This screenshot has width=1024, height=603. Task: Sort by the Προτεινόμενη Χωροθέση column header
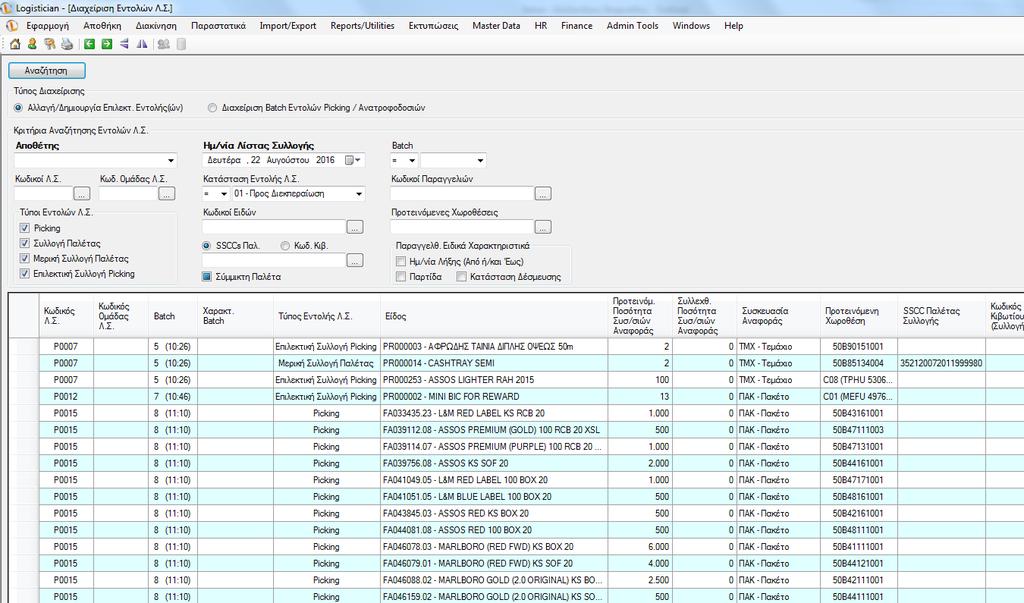tap(859, 316)
